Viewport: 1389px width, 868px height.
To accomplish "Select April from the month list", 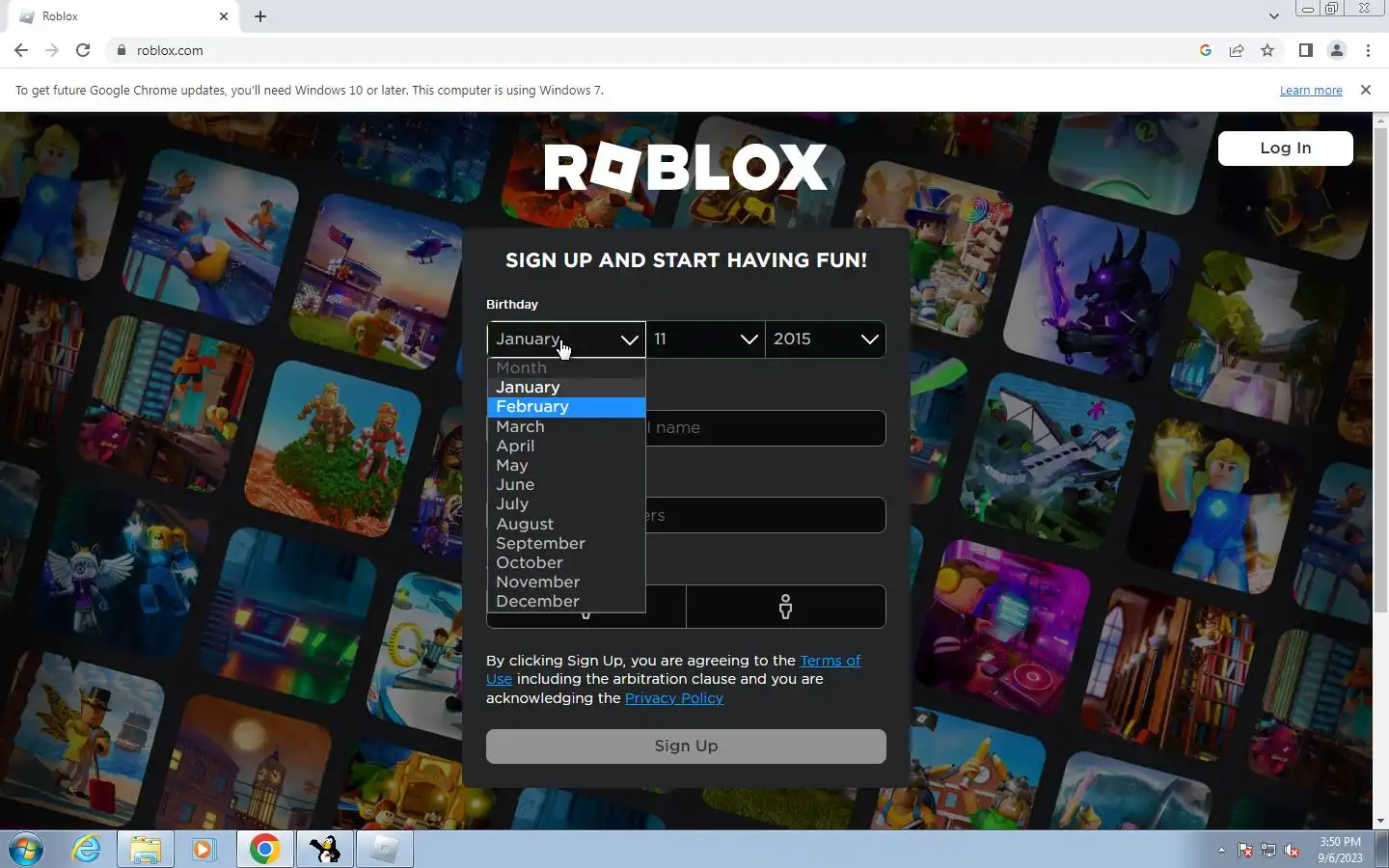I will [566, 446].
